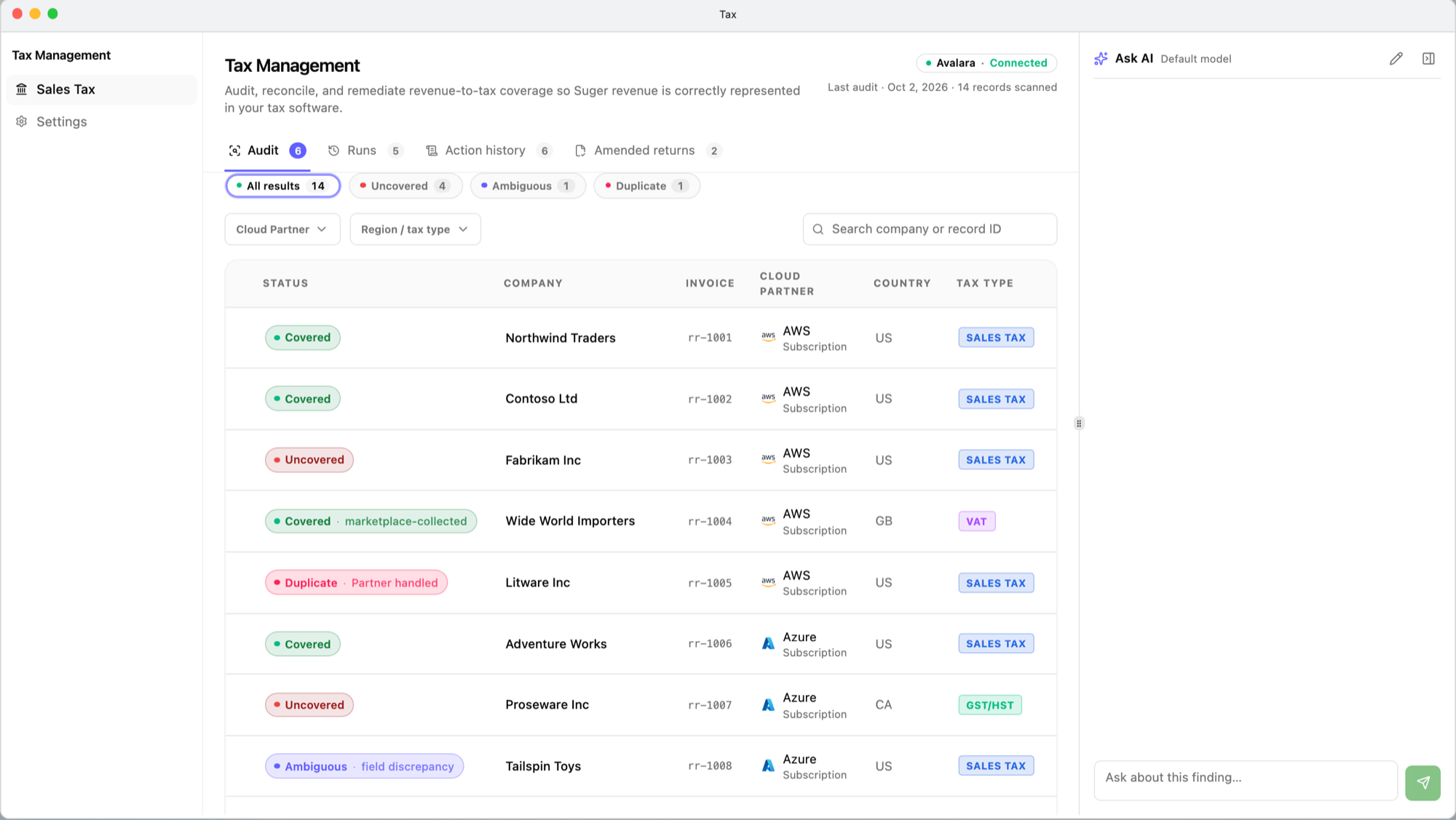Open Settings in the sidebar
1456x820 pixels.
pyautogui.click(x=101, y=122)
